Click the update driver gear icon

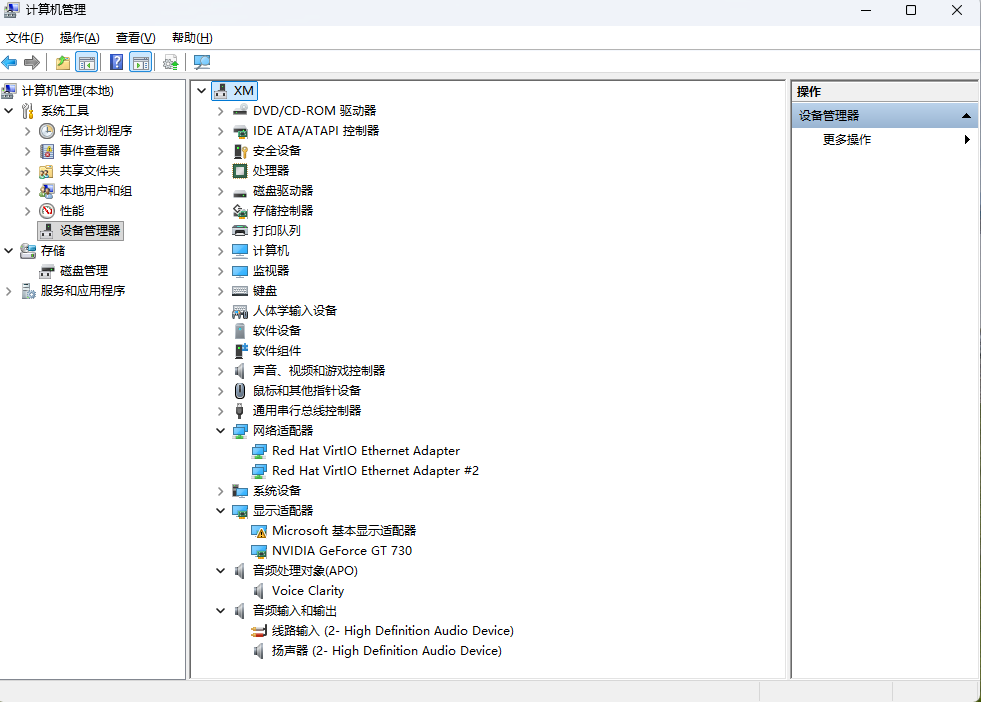[167, 62]
